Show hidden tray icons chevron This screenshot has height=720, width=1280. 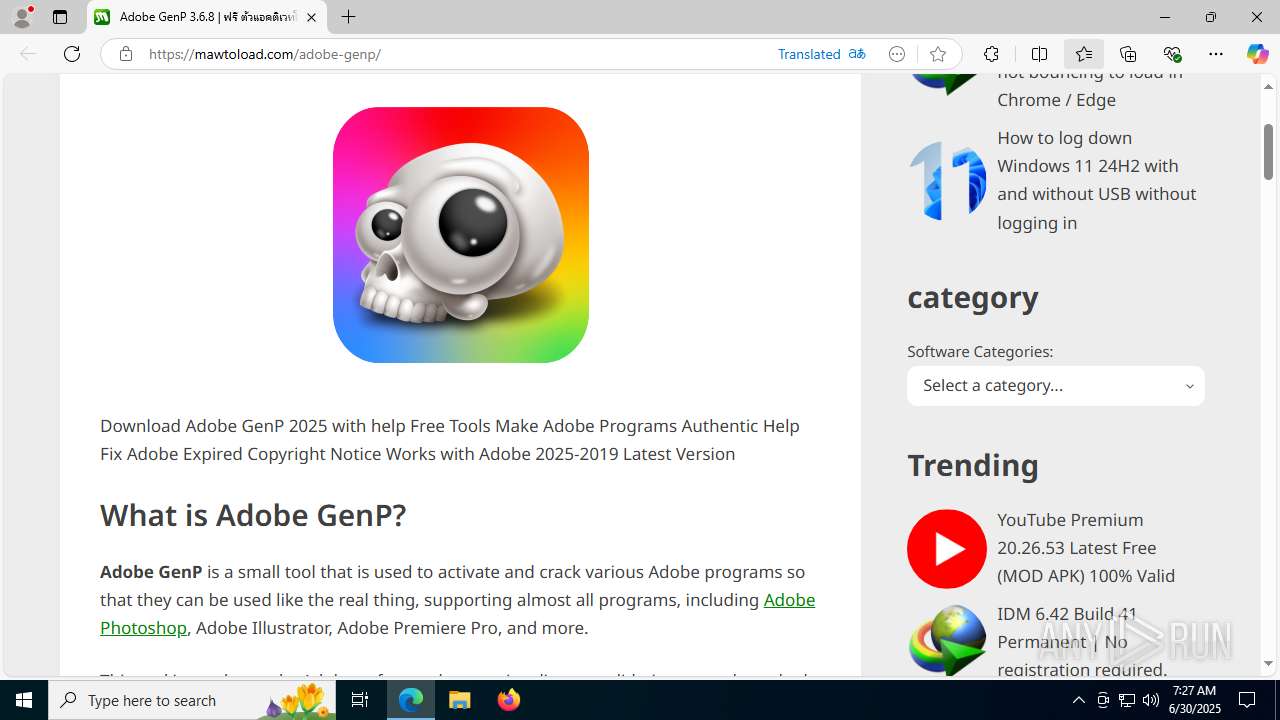tap(1078, 700)
